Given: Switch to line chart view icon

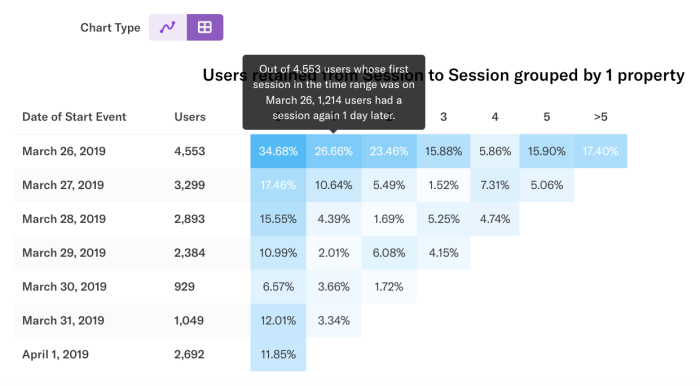Looking at the screenshot, I should click(x=168, y=27).
